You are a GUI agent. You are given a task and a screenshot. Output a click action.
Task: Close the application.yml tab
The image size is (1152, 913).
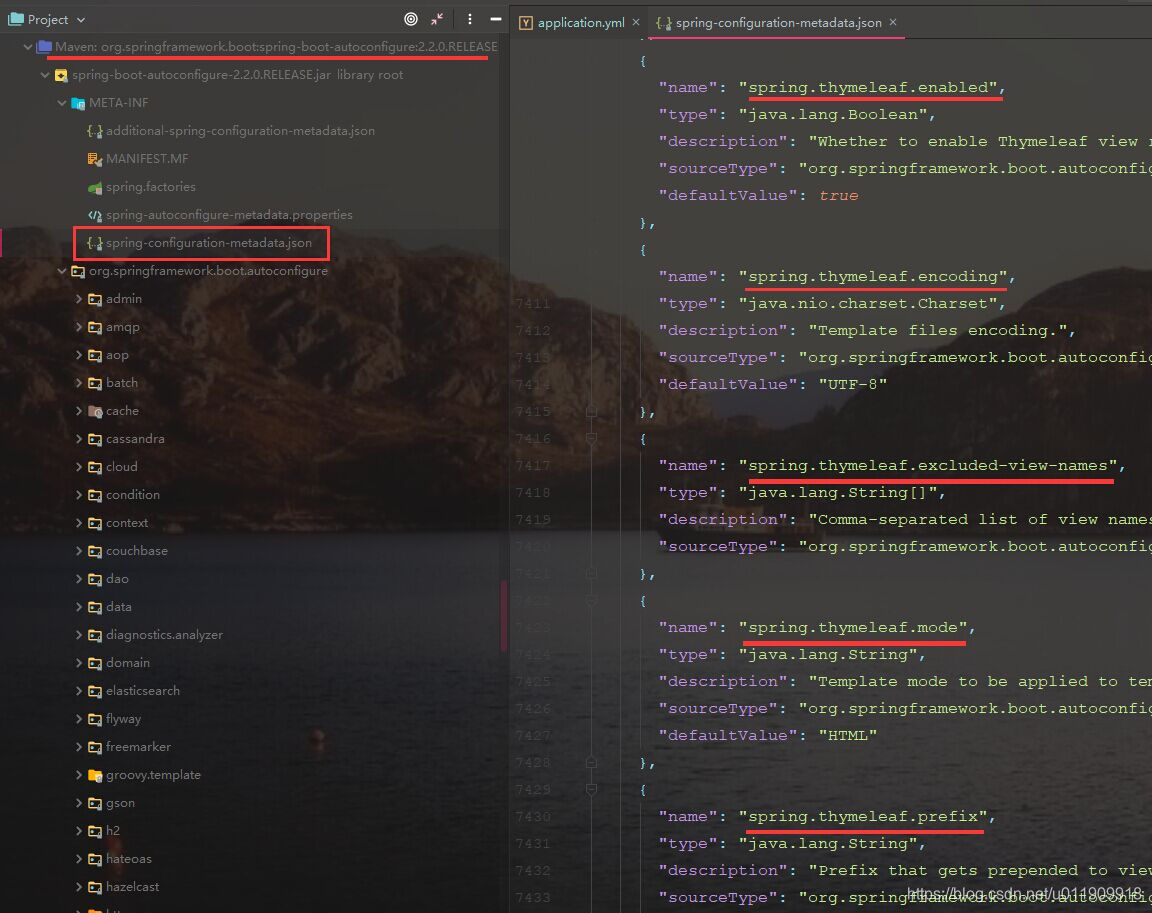click(x=636, y=23)
